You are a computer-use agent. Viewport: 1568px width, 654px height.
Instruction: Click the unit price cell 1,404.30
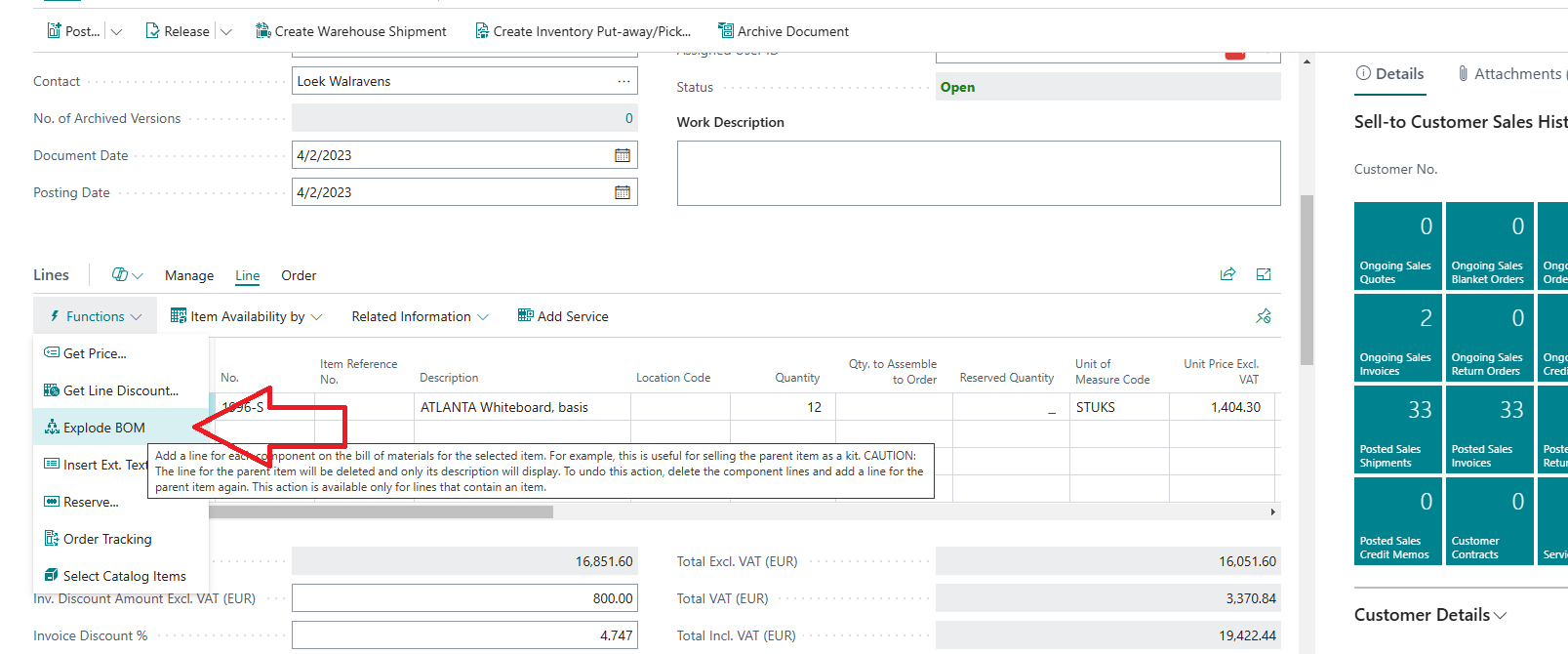[x=1222, y=407]
